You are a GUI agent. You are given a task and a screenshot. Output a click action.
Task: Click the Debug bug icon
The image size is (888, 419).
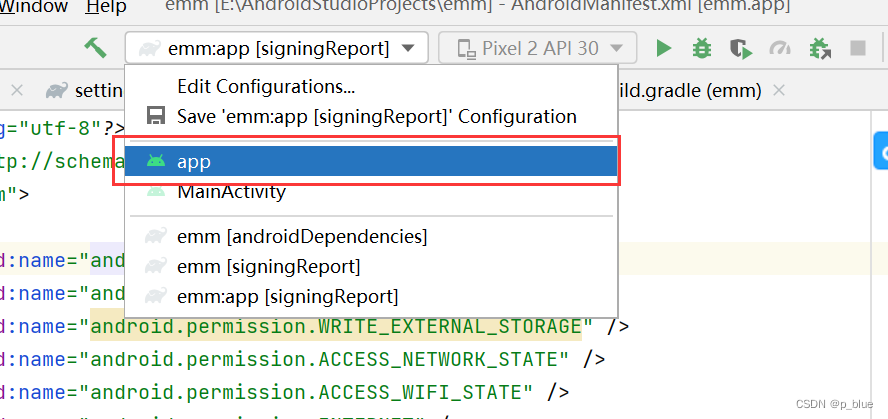pos(702,49)
